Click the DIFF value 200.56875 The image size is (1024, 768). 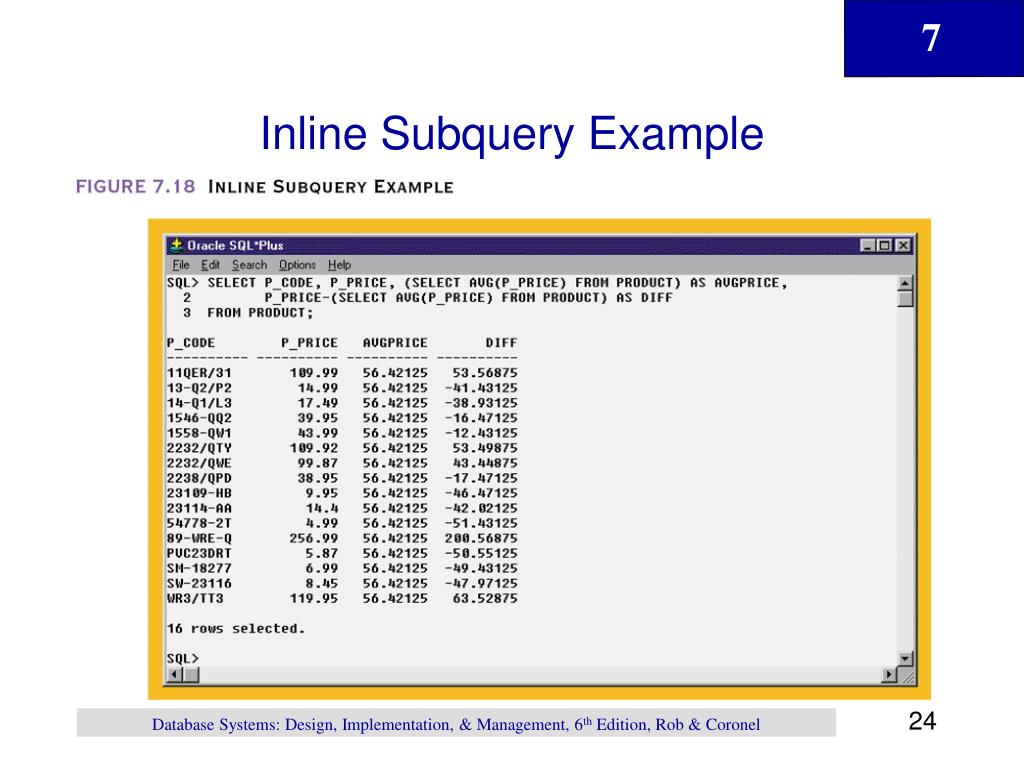click(481, 538)
